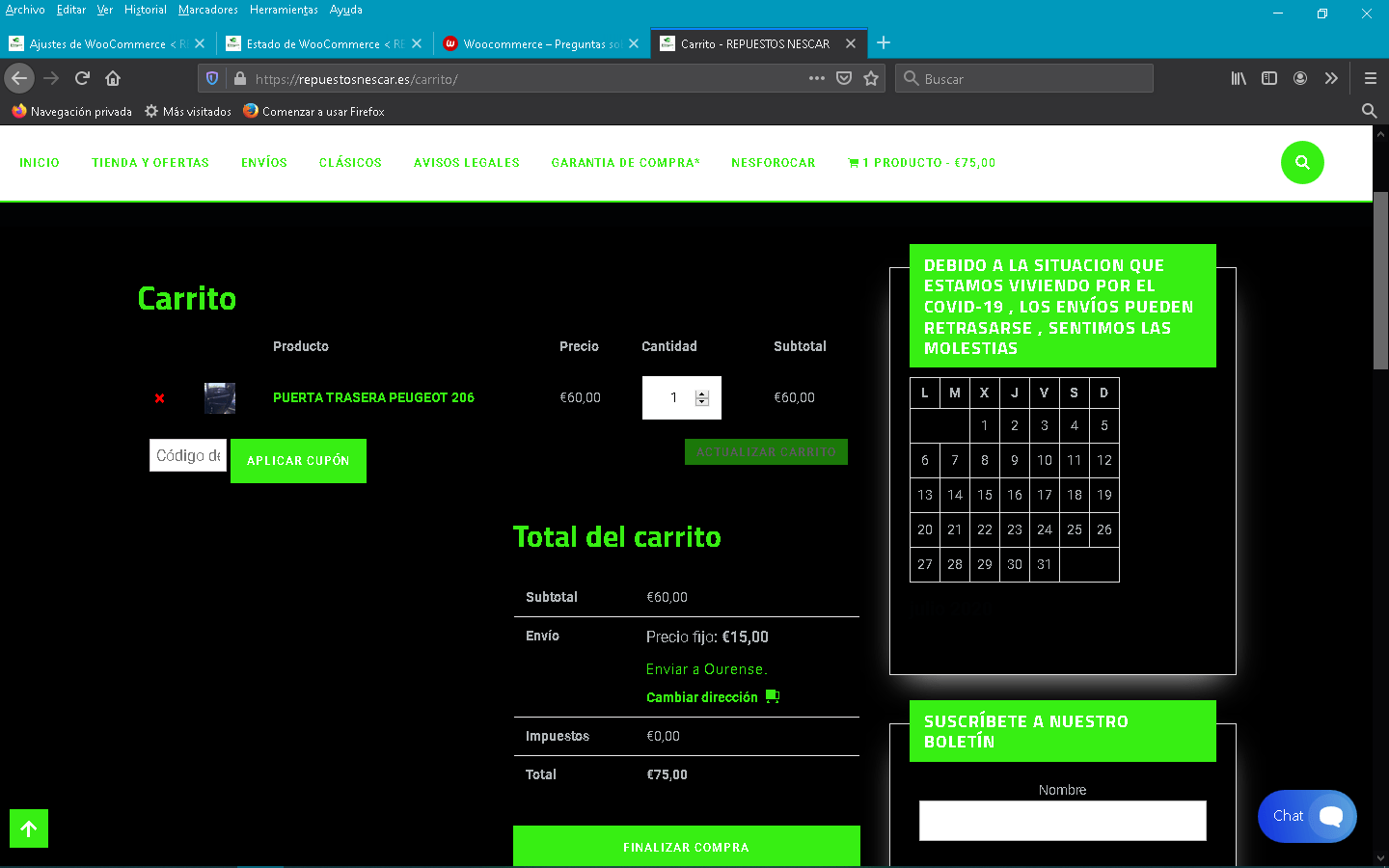Open TIENDA Y OFERTAS page
The width and height of the screenshot is (1389, 868).
click(x=150, y=163)
